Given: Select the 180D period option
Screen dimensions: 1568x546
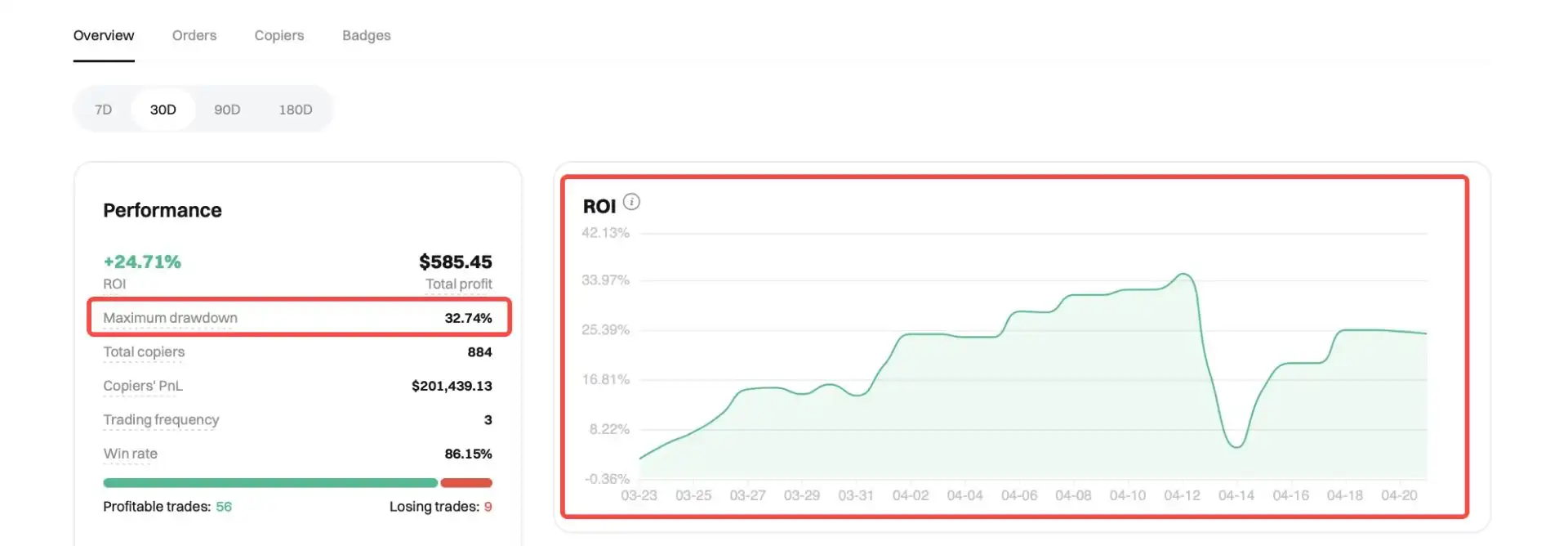Looking at the screenshot, I should click(x=296, y=110).
